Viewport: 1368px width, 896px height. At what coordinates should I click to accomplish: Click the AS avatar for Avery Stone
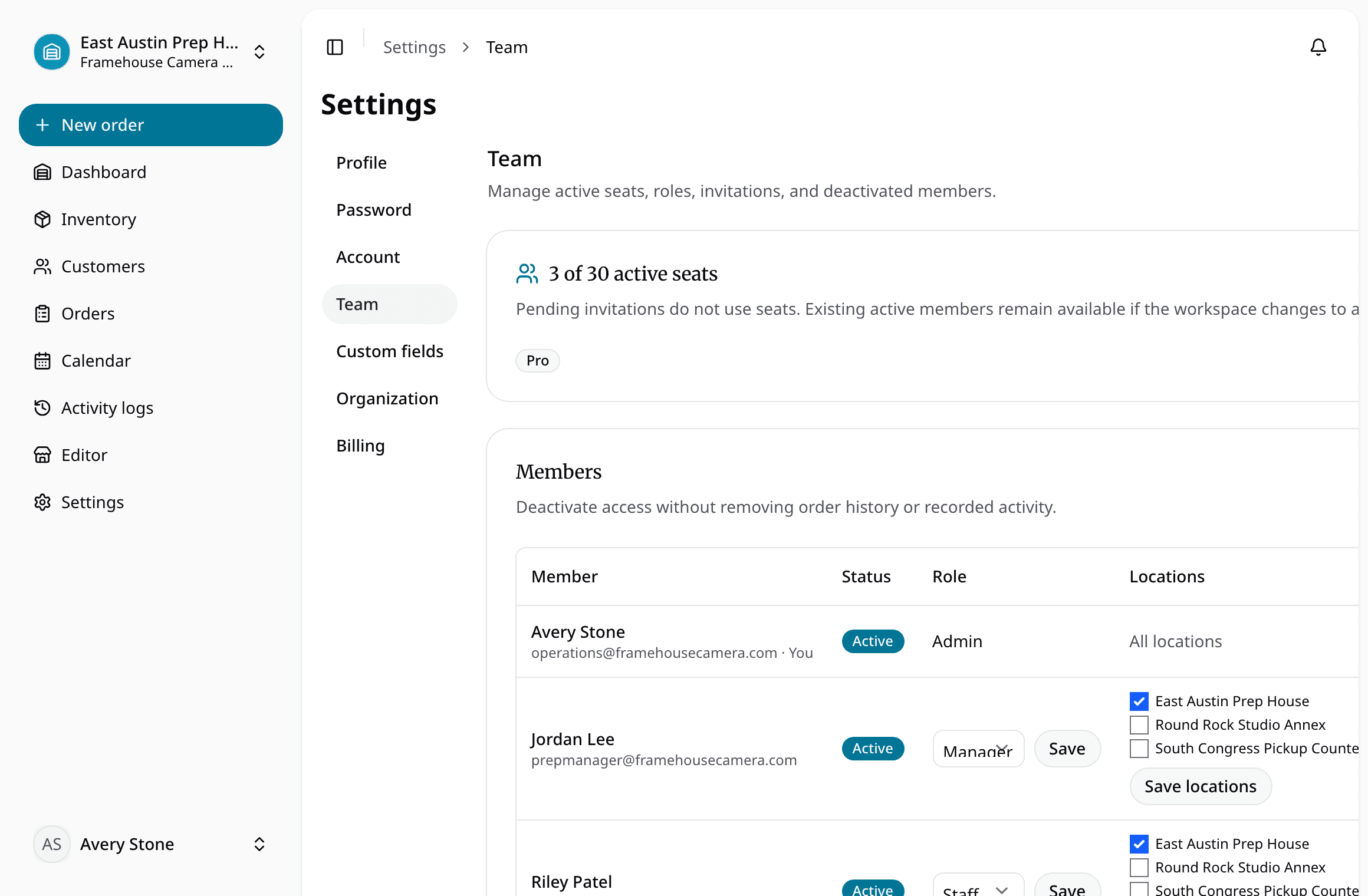52,844
